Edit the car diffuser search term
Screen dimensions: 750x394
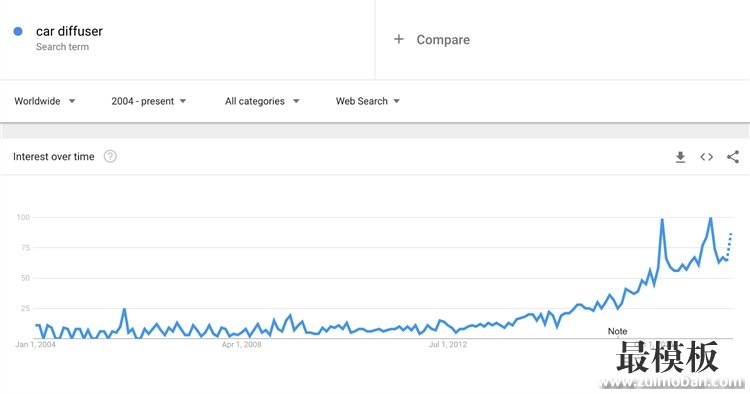(69, 32)
